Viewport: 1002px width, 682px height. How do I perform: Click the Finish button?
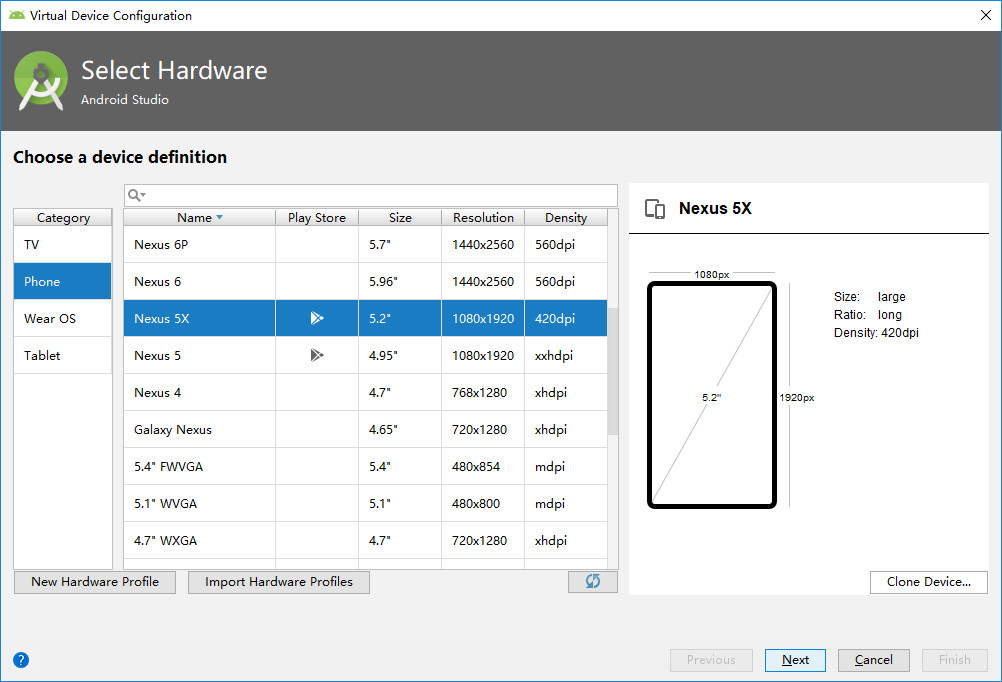[955, 660]
